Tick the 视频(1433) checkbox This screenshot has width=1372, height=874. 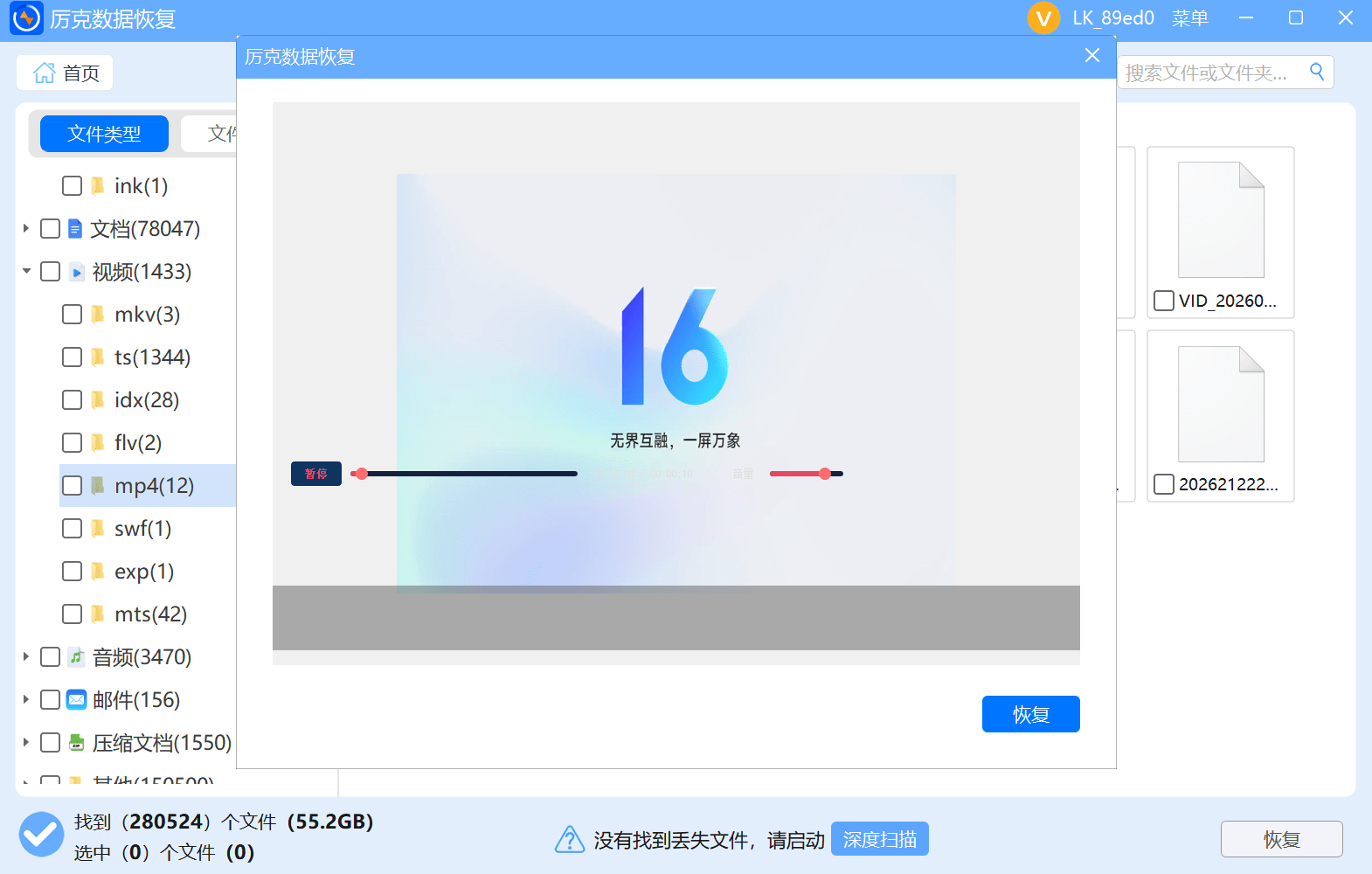click(x=51, y=272)
